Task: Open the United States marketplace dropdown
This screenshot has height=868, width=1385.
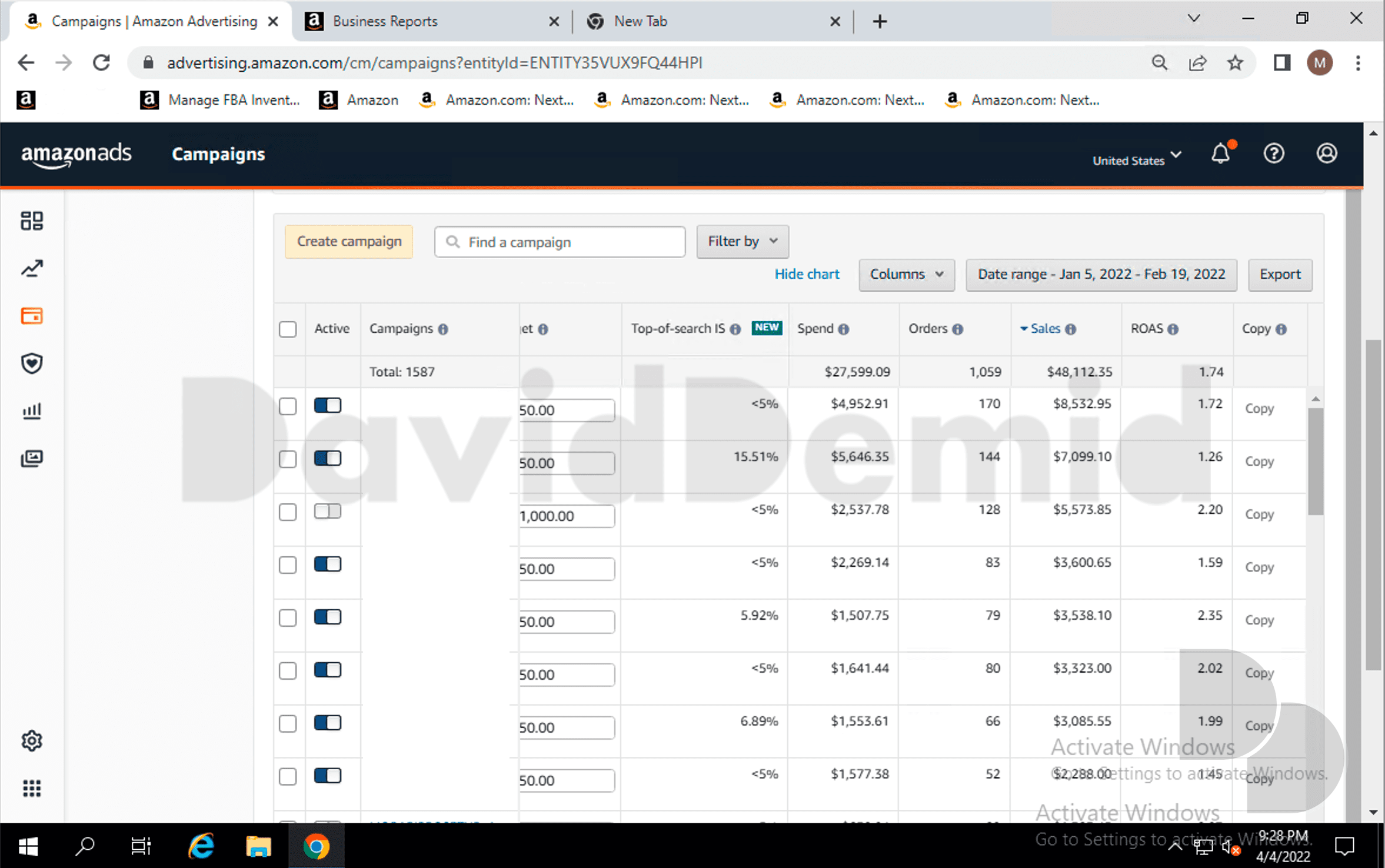Action: click(1137, 159)
